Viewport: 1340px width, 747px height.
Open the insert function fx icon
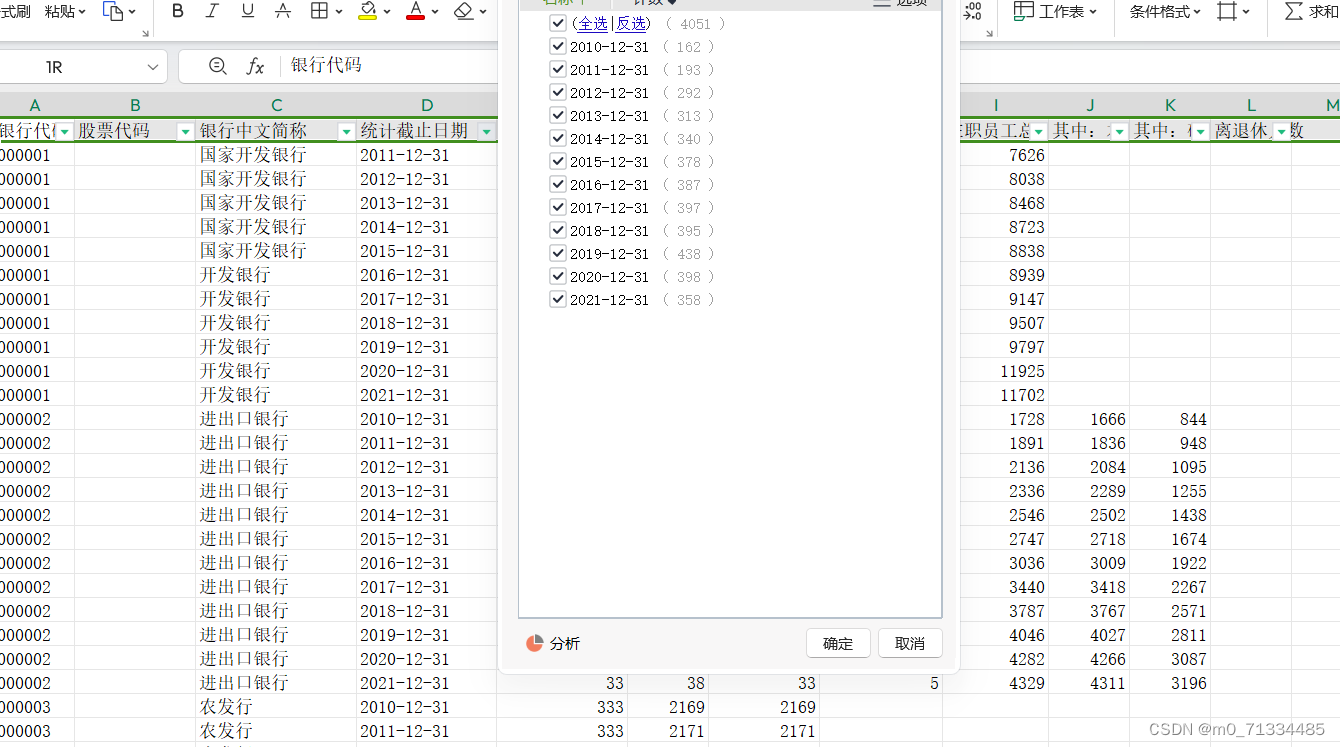(255, 66)
